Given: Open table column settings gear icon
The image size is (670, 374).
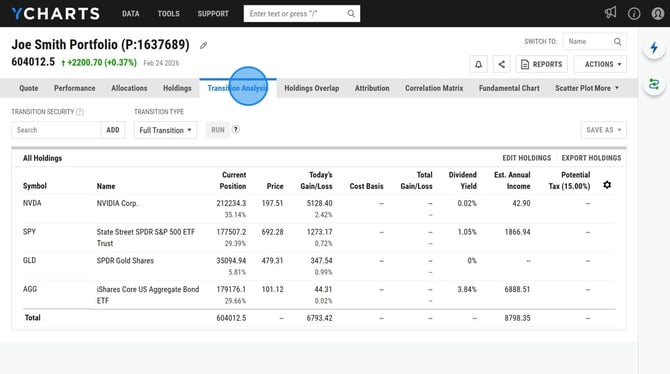Looking at the screenshot, I should tap(607, 185).
